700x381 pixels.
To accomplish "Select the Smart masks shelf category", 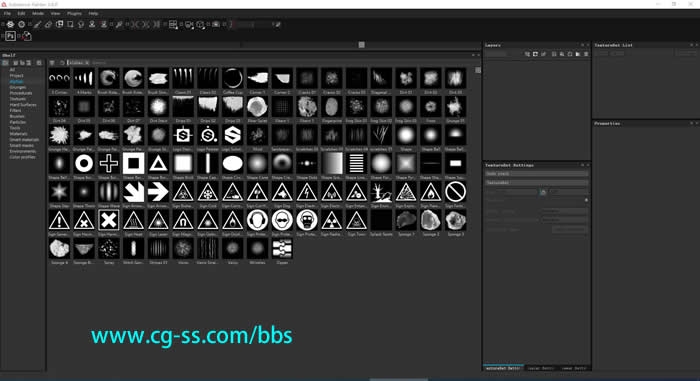I will click(22, 145).
